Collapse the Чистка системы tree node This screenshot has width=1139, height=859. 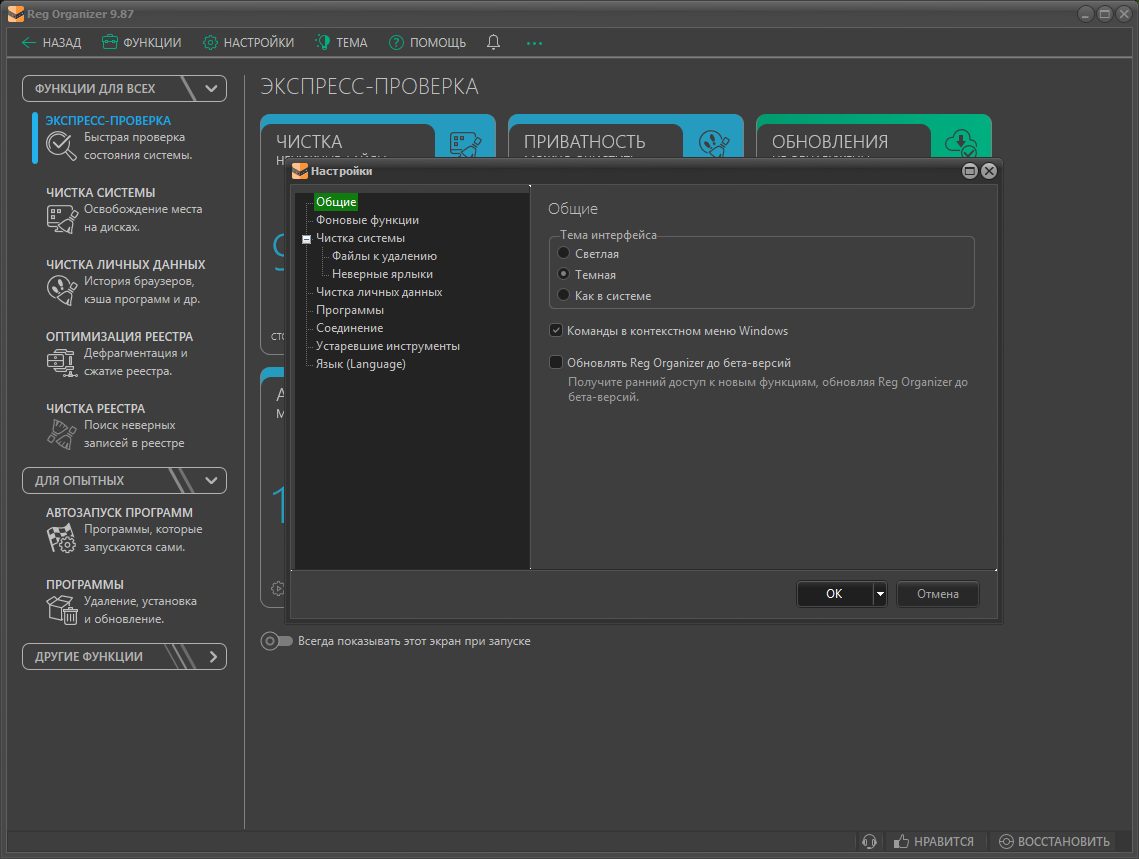coord(306,239)
